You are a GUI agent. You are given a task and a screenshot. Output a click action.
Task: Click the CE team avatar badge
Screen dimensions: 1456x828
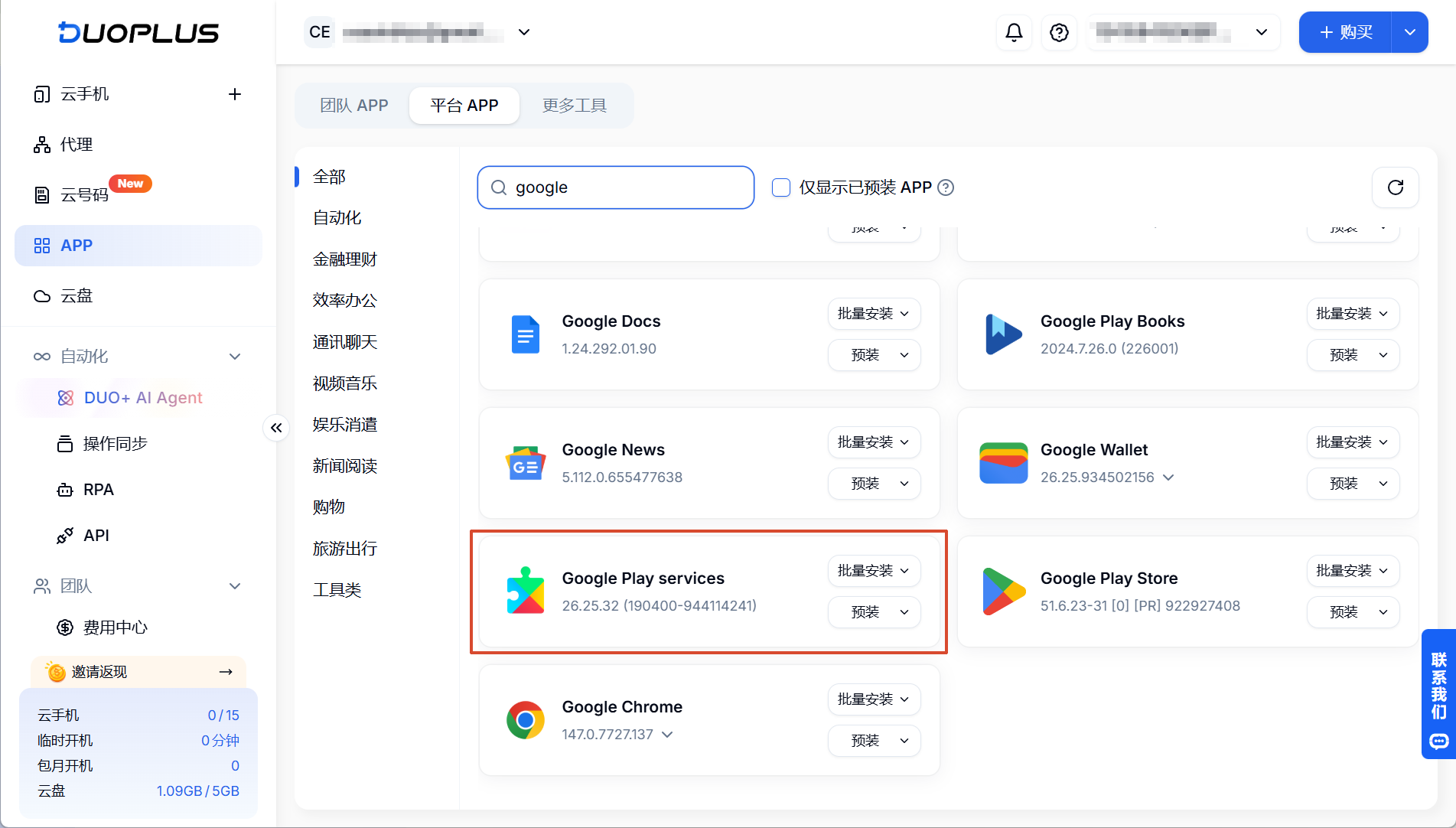319,32
